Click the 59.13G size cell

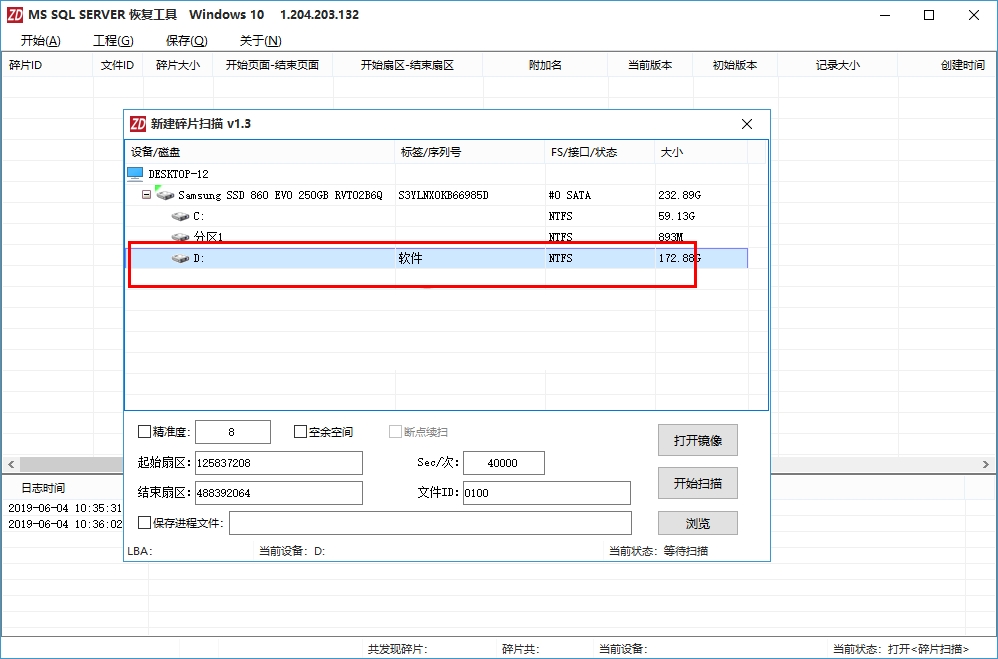tap(677, 216)
